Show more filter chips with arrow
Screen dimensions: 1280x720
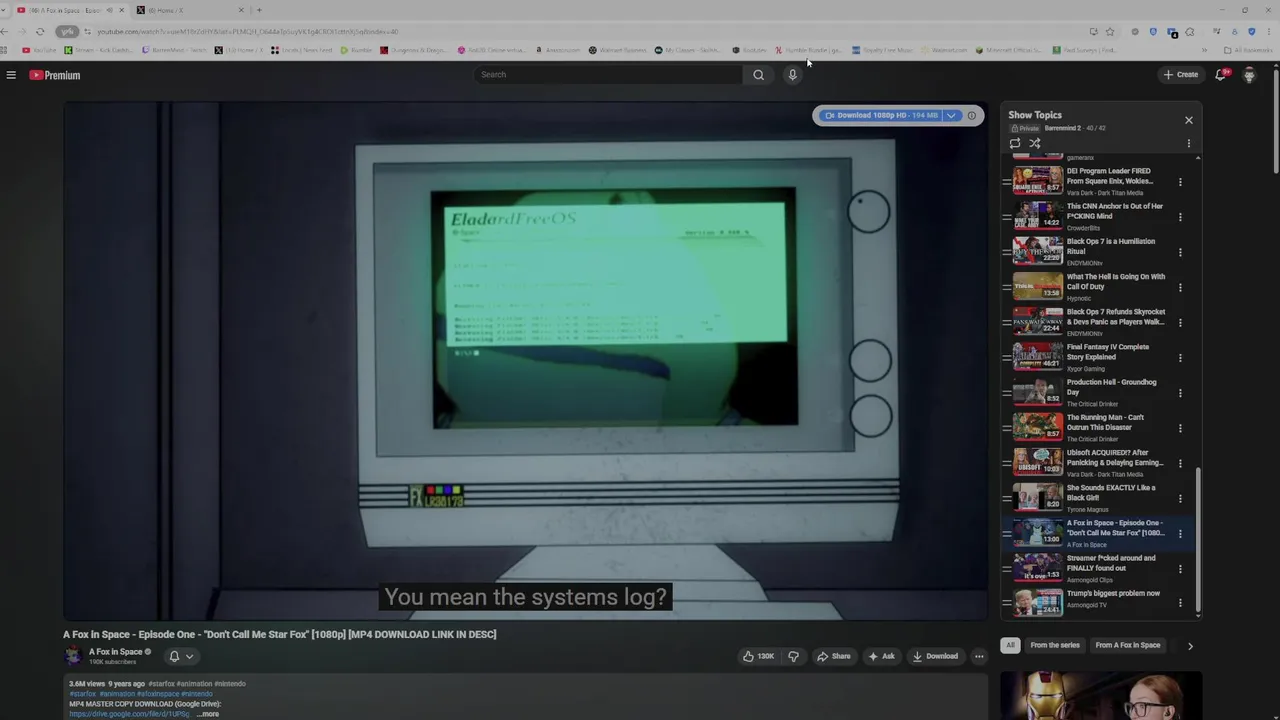tap(1190, 646)
